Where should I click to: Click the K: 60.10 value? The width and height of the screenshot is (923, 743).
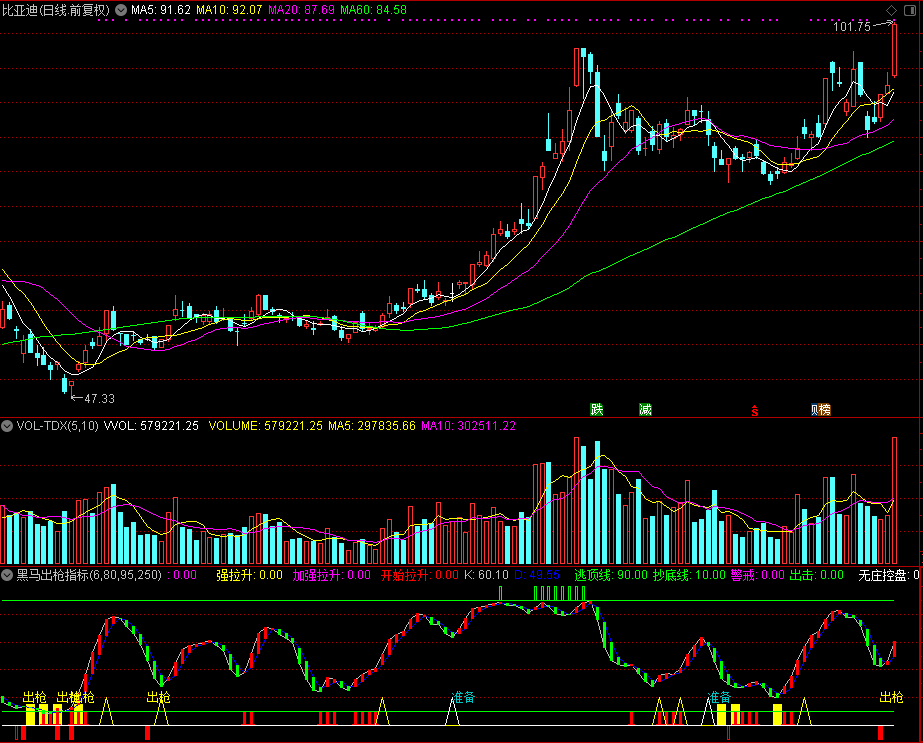tap(486, 575)
